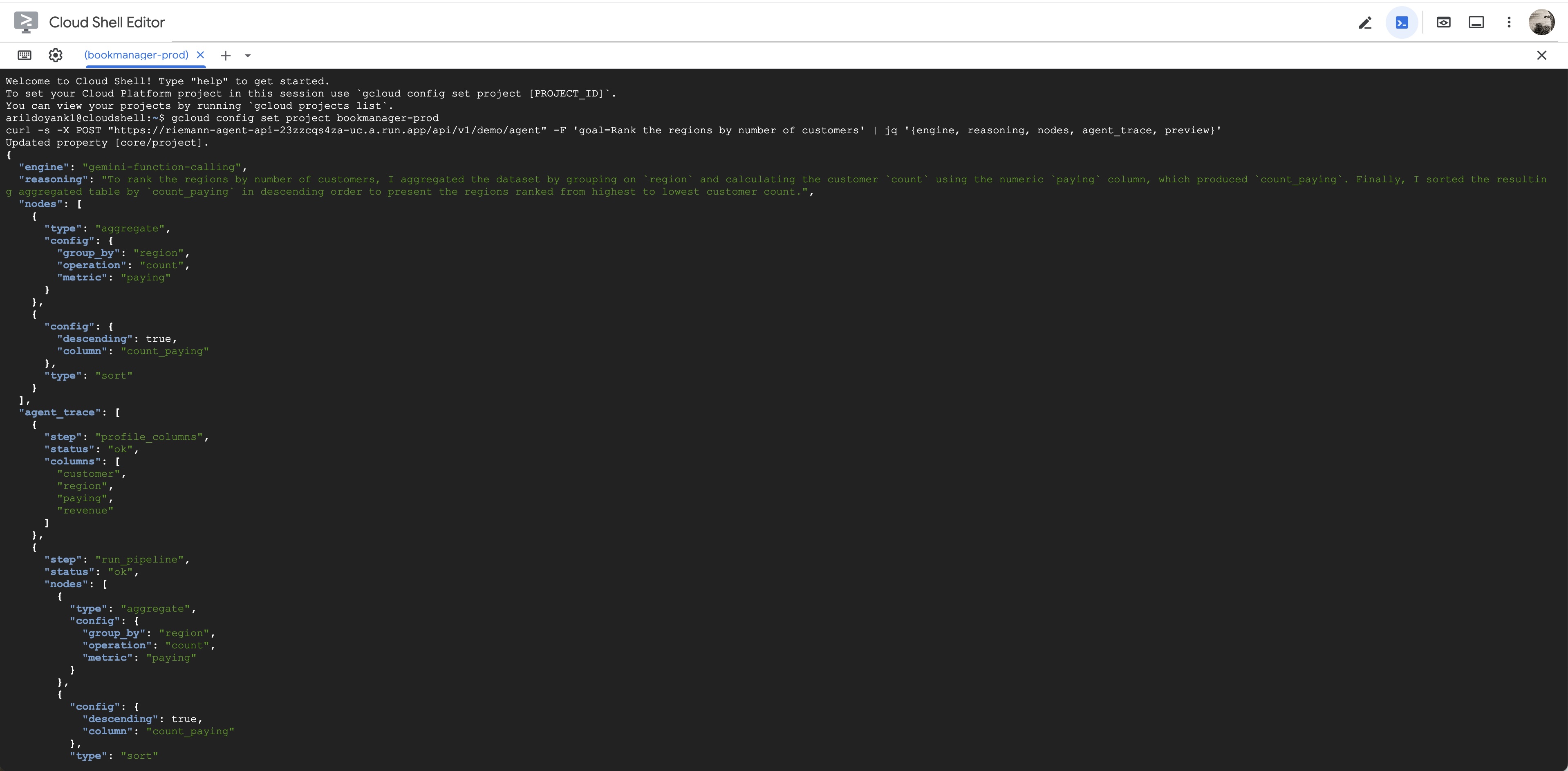The width and height of the screenshot is (1568, 771).
Task: Close the terminal panel with the X
Action: [1541, 55]
